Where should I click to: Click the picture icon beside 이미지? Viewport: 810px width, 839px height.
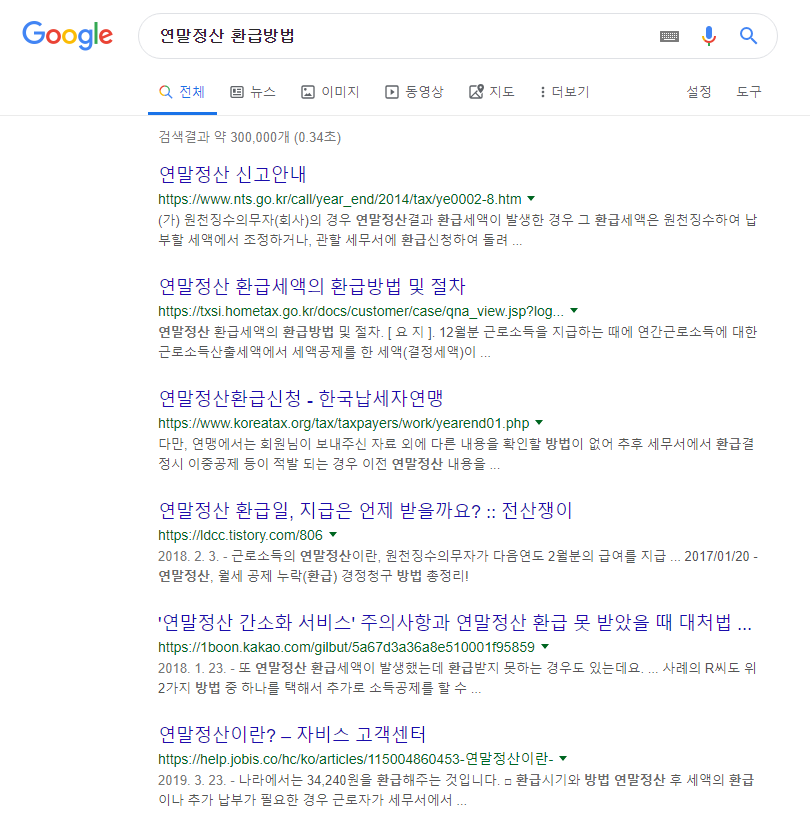[x=308, y=92]
